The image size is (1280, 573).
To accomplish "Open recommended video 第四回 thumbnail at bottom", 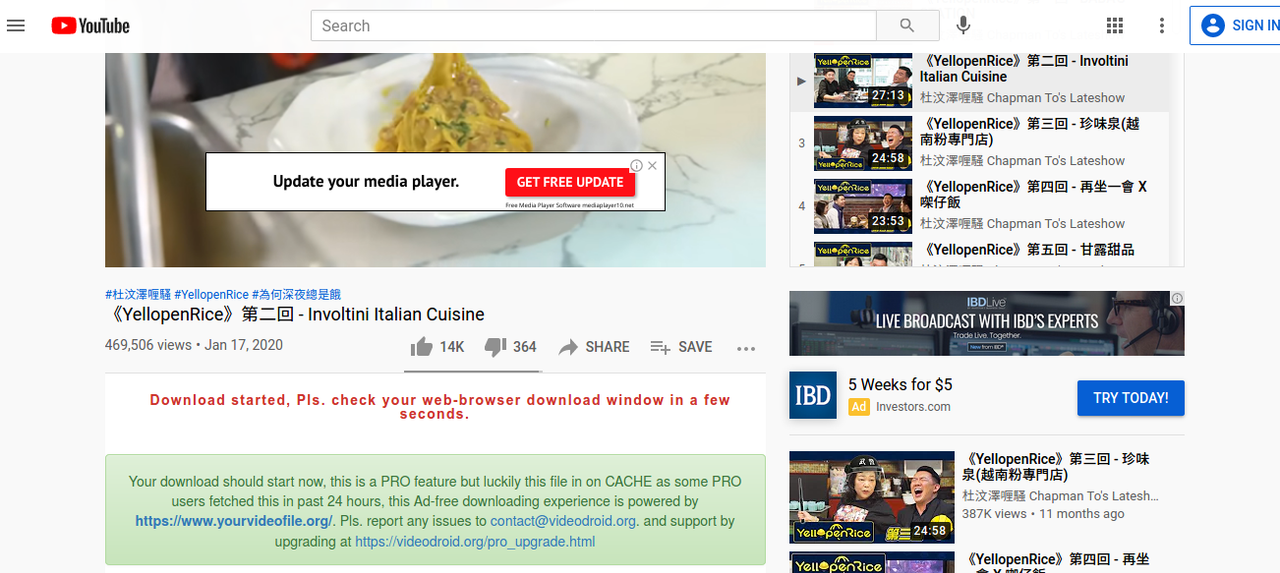I will click(x=873, y=562).
